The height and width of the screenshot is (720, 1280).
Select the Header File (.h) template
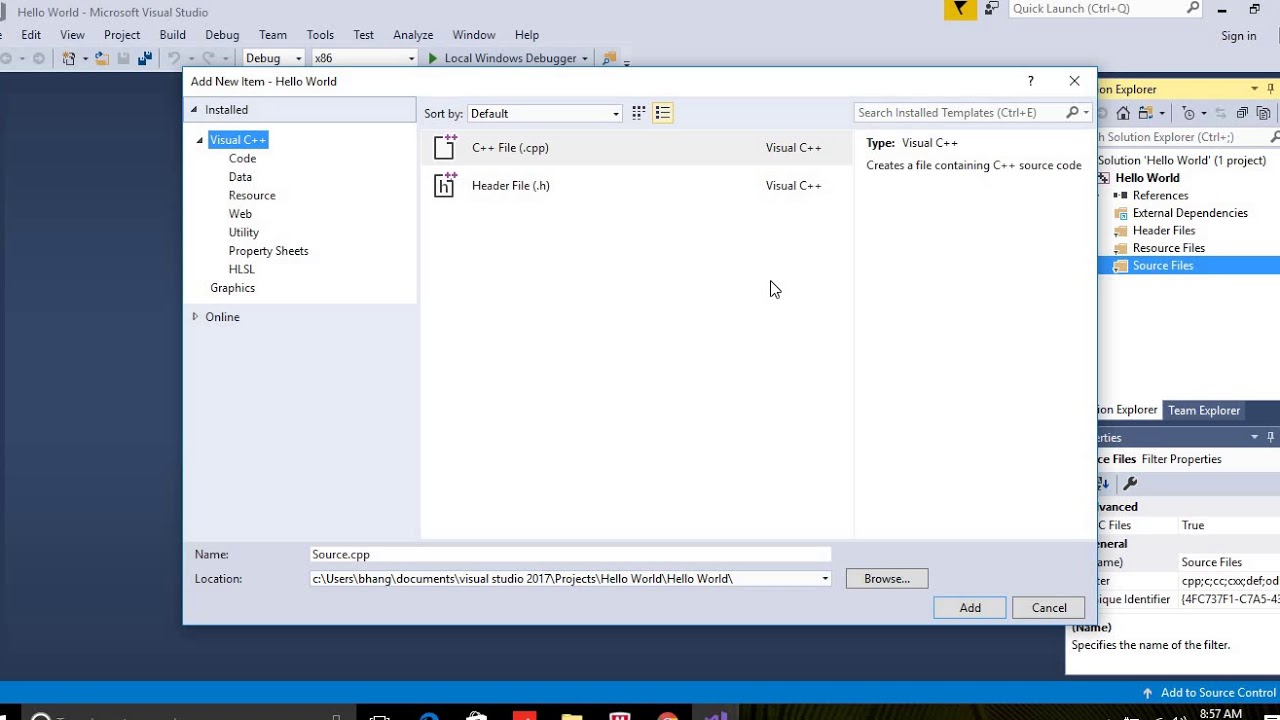[x=638, y=186]
